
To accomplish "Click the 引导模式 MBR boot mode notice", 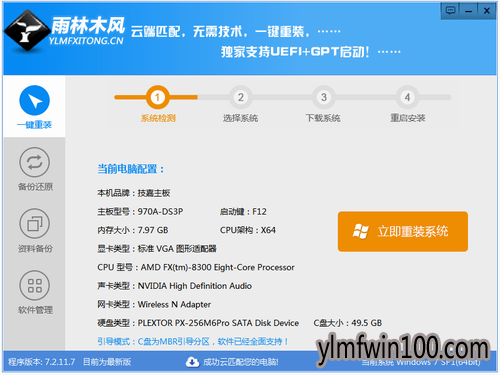I will (193, 342).
